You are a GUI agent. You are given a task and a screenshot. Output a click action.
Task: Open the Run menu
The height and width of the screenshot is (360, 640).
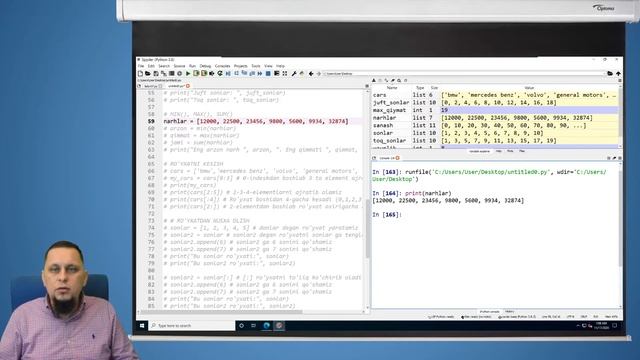pyautogui.click(x=192, y=66)
